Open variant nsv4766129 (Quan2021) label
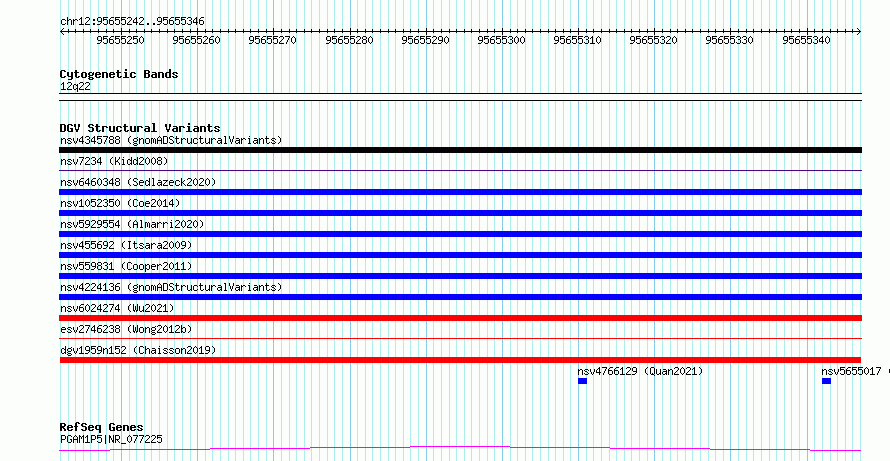The width and height of the screenshot is (890, 461). [x=640, y=371]
